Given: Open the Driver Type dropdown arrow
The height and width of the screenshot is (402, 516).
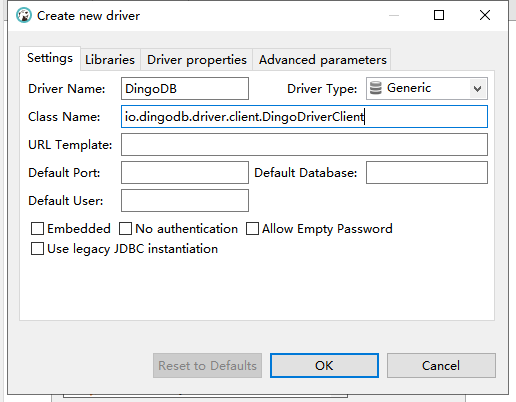Looking at the screenshot, I should [x=478, y=89].
